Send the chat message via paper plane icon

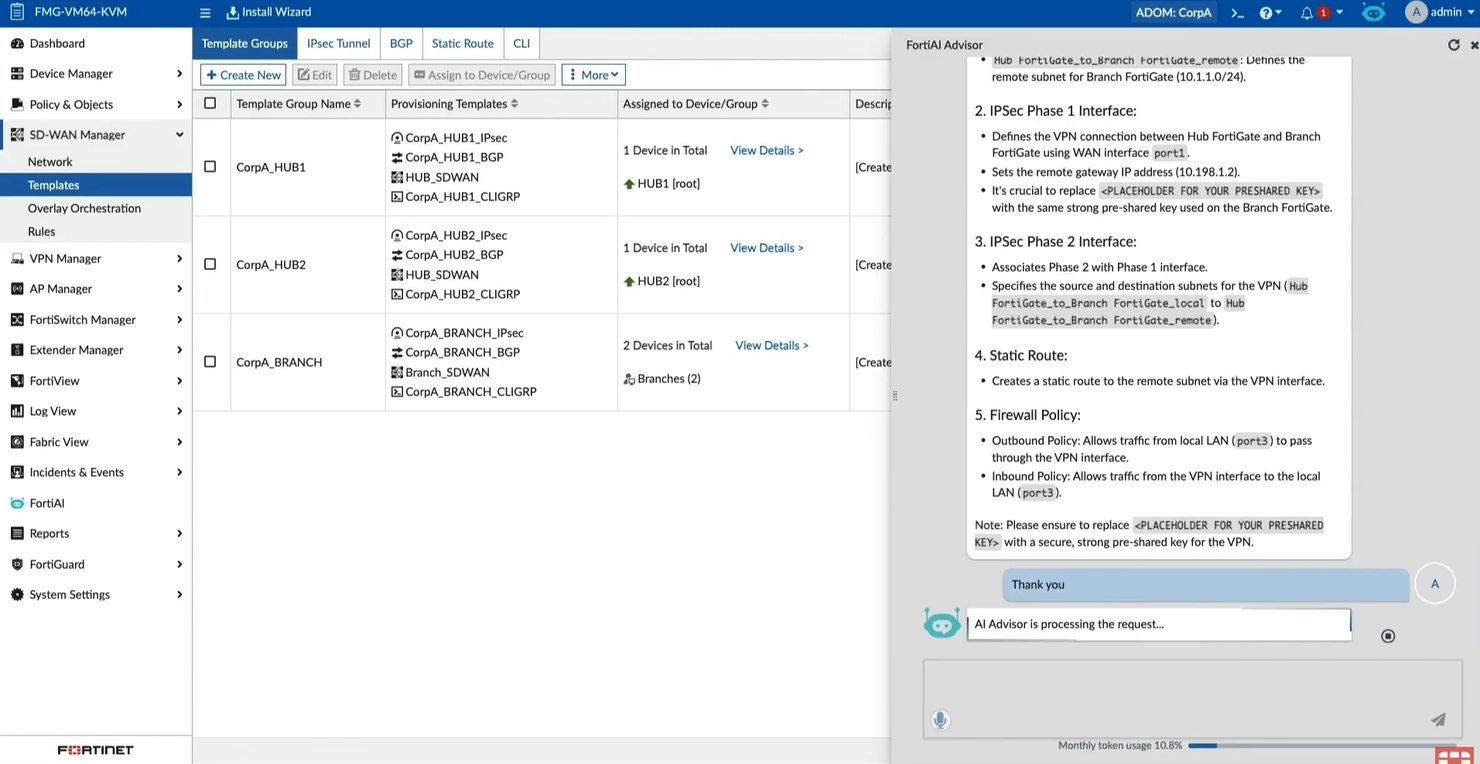(1438, 719)
